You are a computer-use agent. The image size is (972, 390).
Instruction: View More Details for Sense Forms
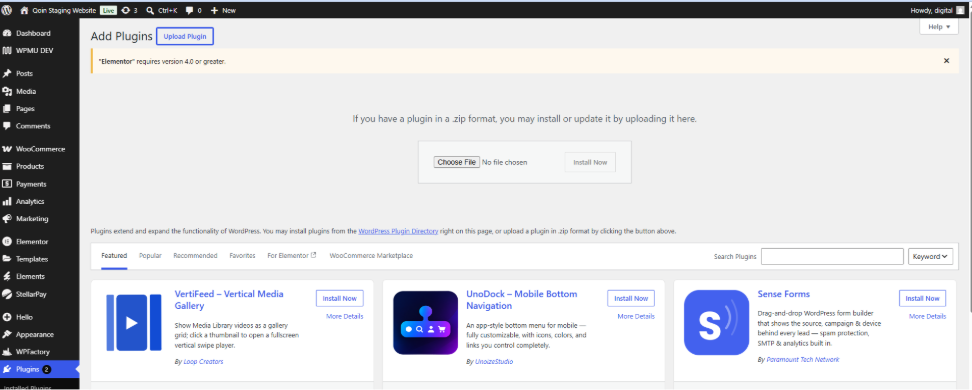(927, 316)
